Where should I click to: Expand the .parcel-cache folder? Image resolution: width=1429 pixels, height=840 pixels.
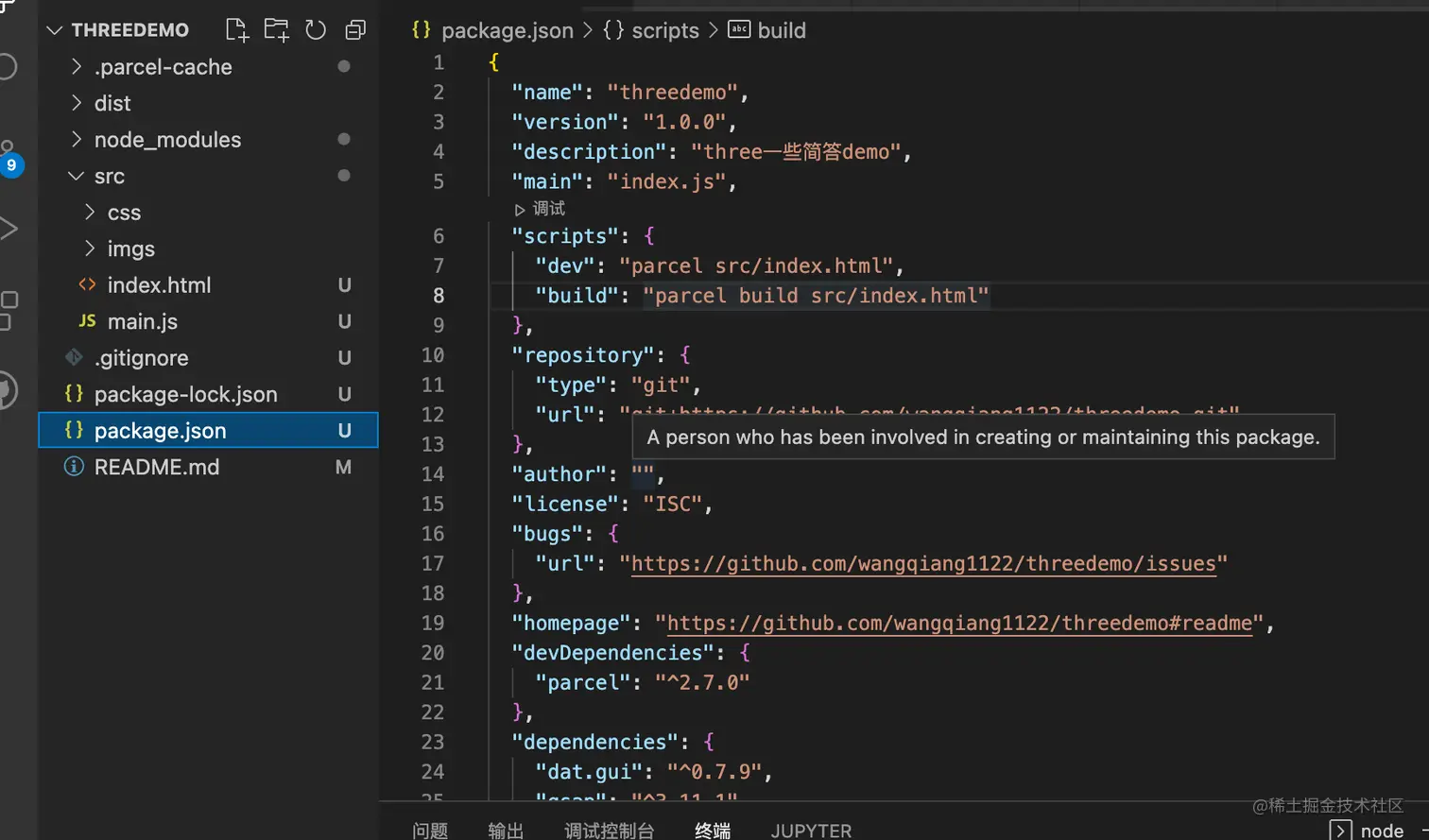77,67
